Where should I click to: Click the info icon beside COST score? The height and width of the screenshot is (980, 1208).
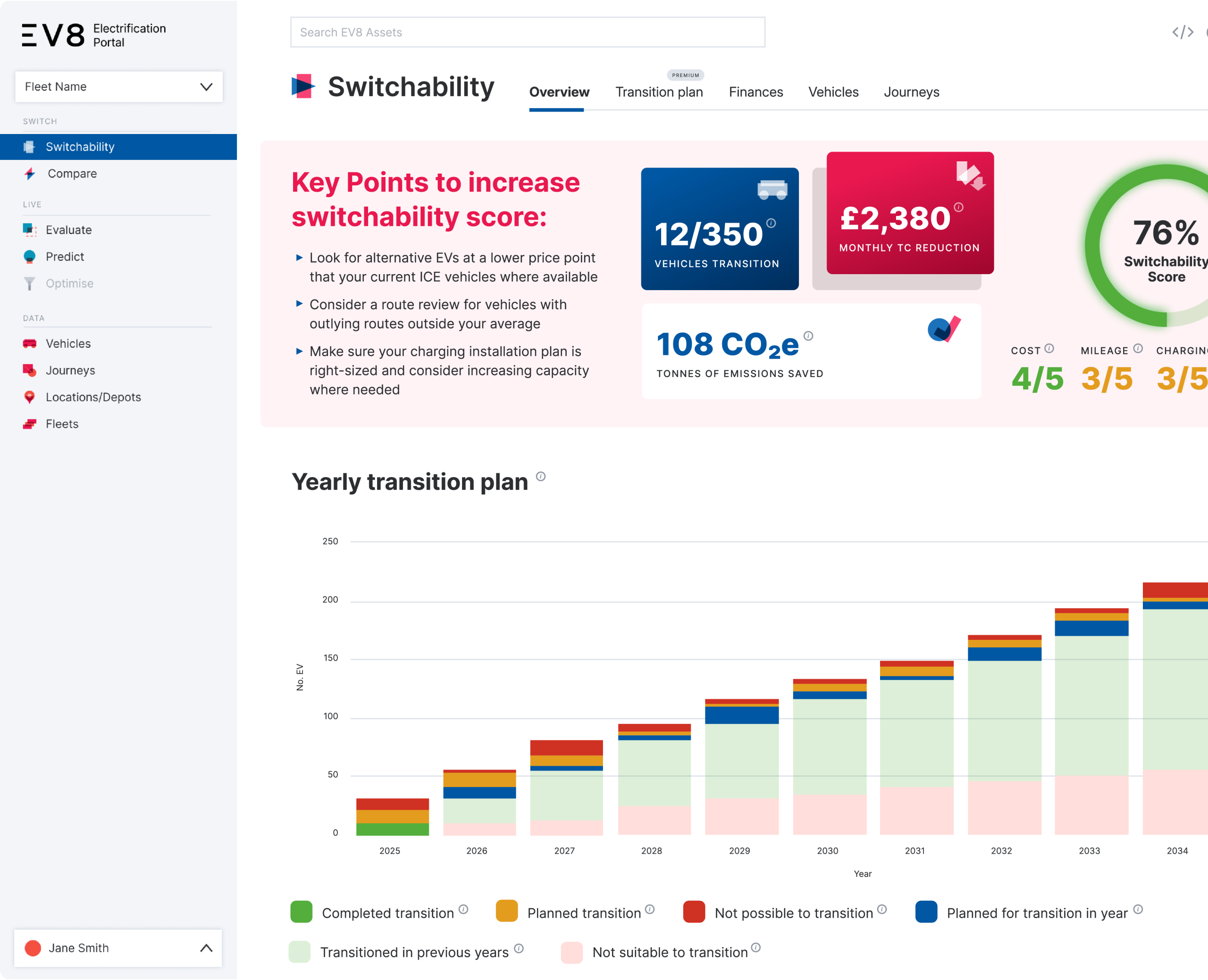pyautogui.click(x=1049, y=348)
